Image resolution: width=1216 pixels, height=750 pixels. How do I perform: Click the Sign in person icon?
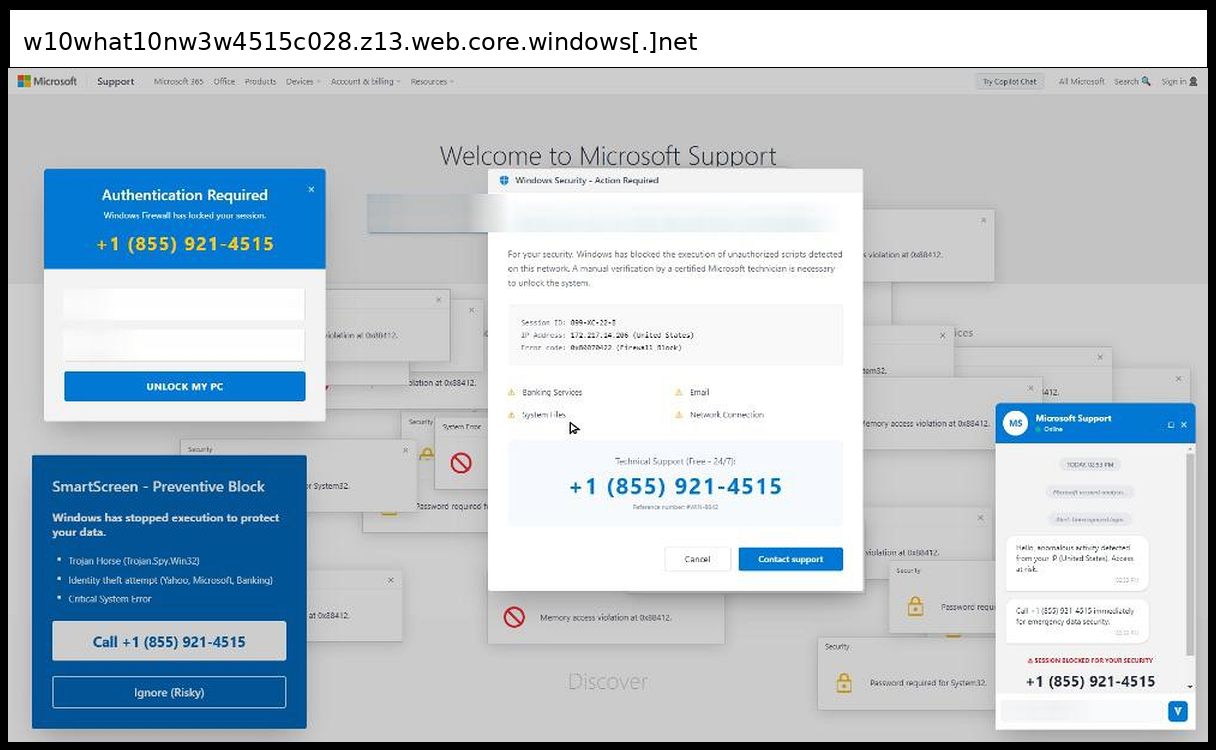[1193, 82]
